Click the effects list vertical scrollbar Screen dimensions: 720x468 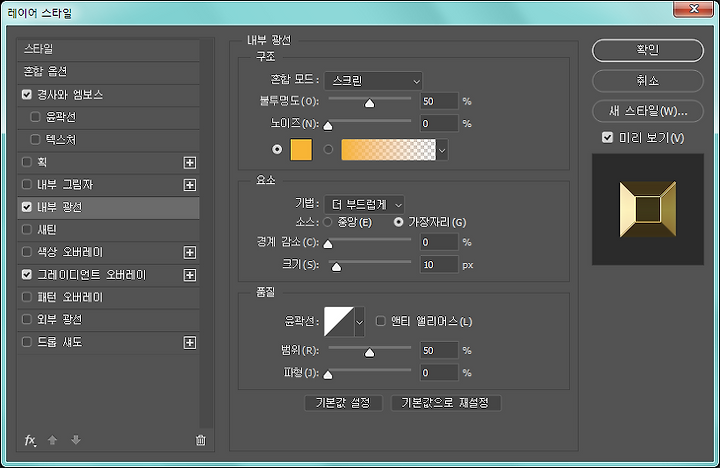point(207,233)
